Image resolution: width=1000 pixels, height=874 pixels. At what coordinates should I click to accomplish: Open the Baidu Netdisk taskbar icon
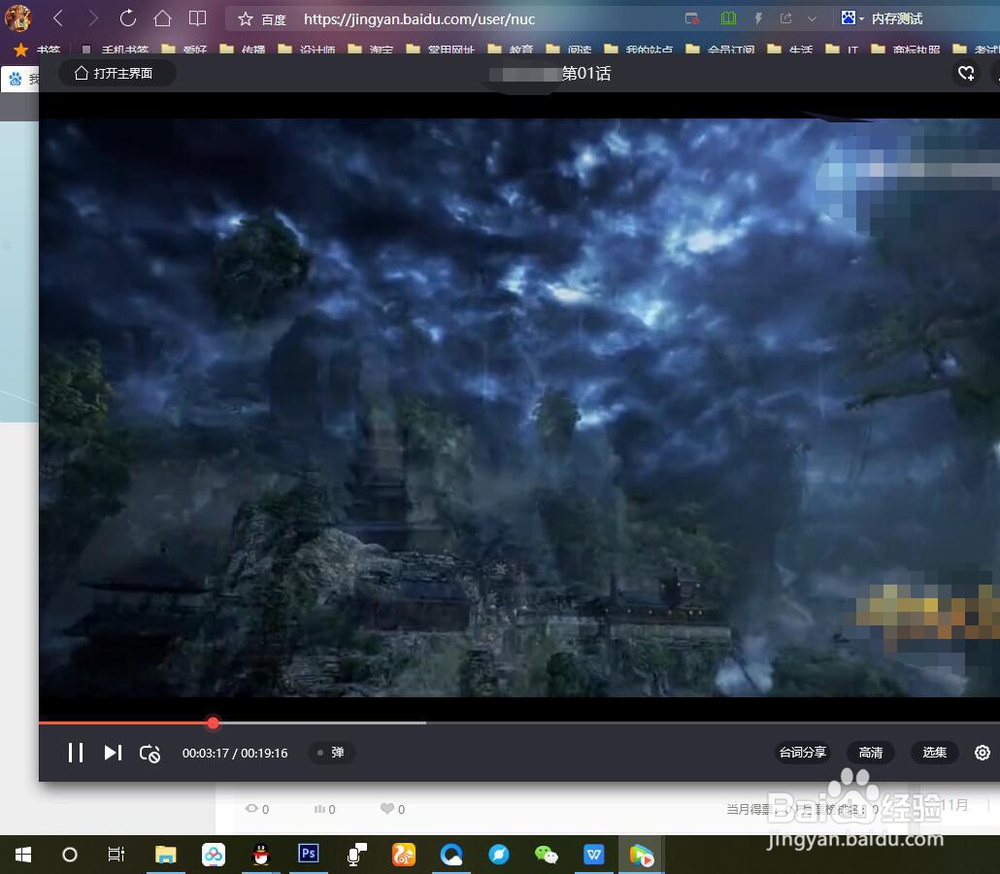click(x=214, y=854)
